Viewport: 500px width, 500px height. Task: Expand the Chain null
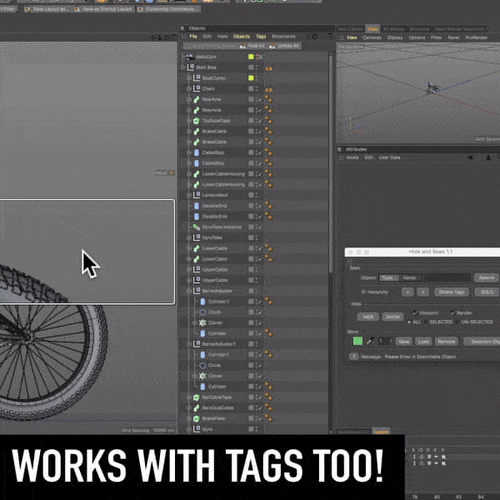[189, 89]
